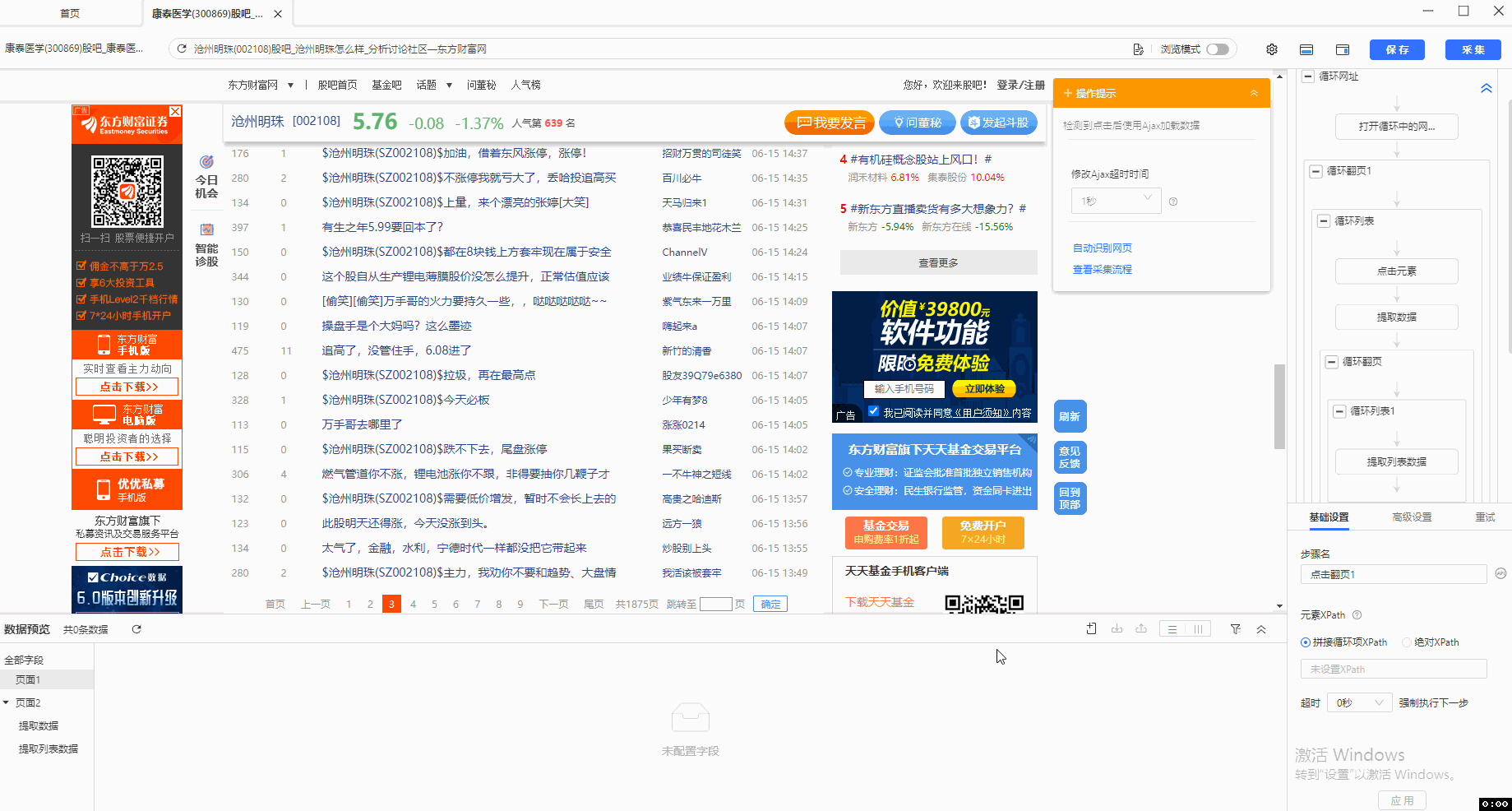
Task: Select the 提取列表数据 workflow step
Action: point(1397,461)
